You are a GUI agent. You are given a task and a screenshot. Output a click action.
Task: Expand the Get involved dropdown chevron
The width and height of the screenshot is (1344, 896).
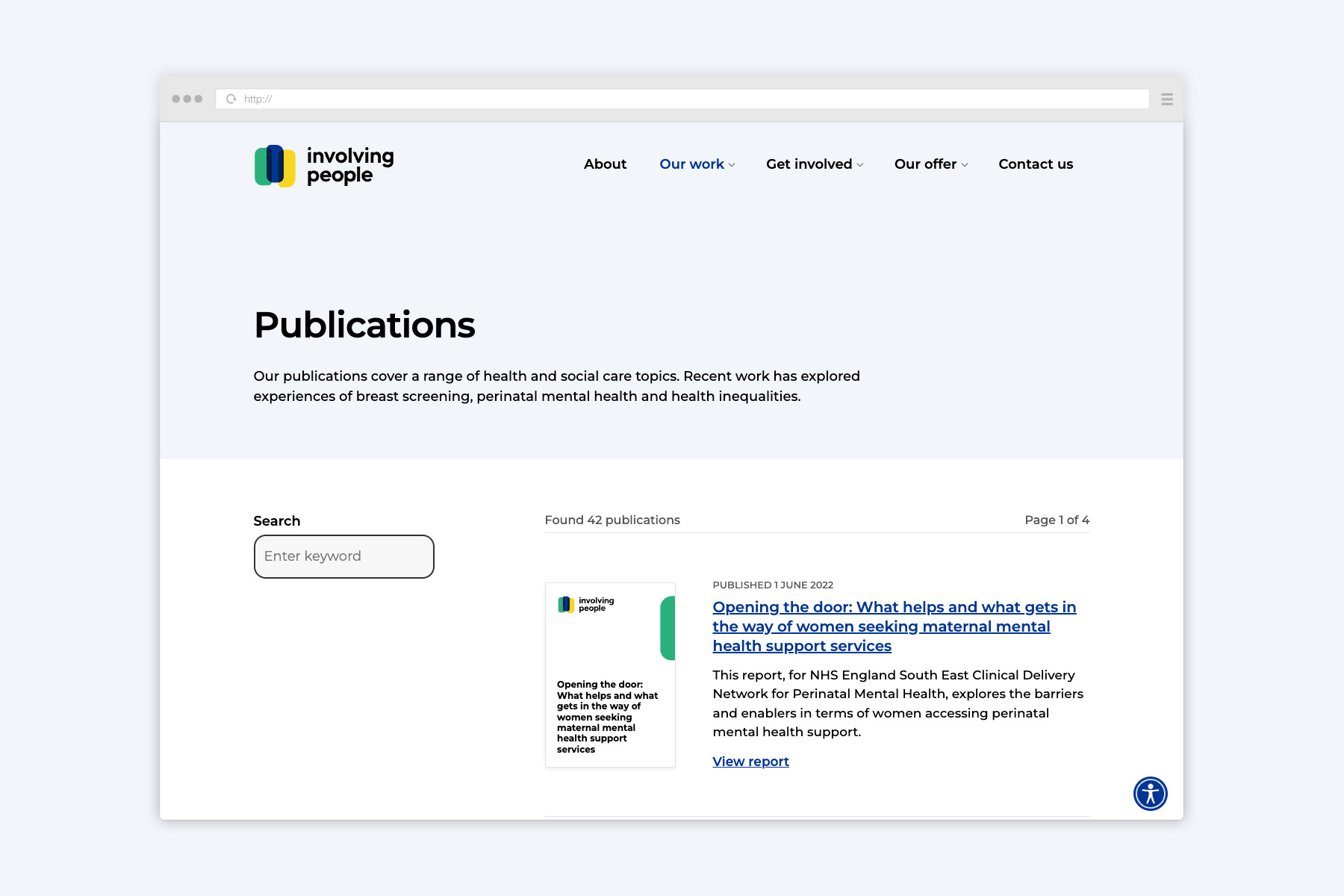point(860,165)
